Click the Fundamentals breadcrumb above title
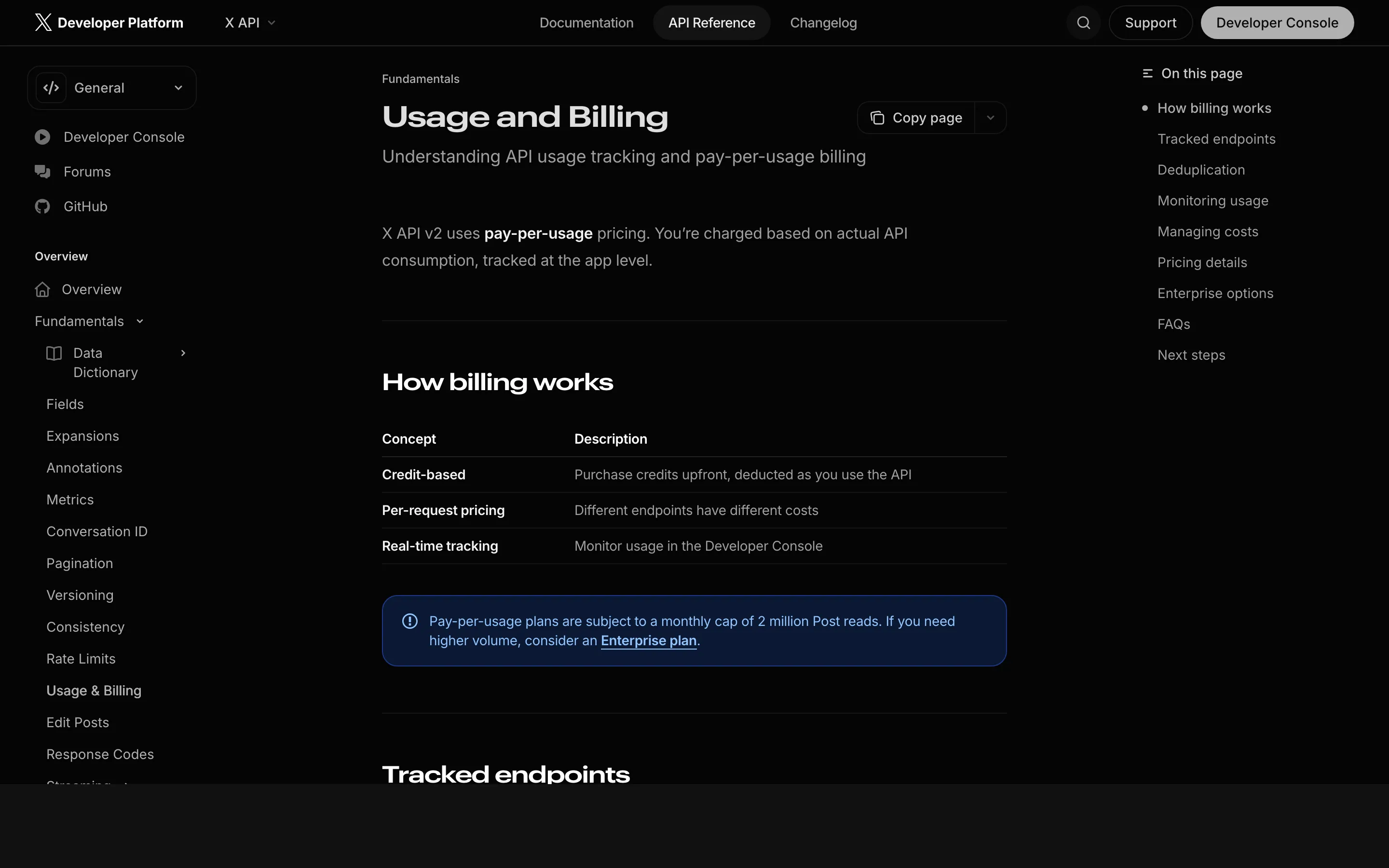This screenshot has width=1389, height=868. 421,79
